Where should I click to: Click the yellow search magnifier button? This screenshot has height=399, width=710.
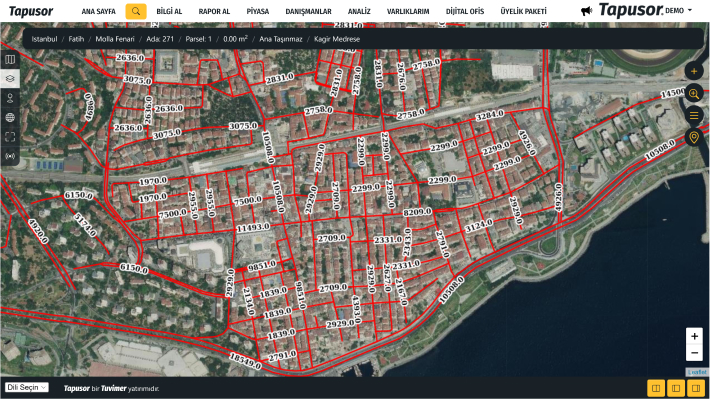136,11
